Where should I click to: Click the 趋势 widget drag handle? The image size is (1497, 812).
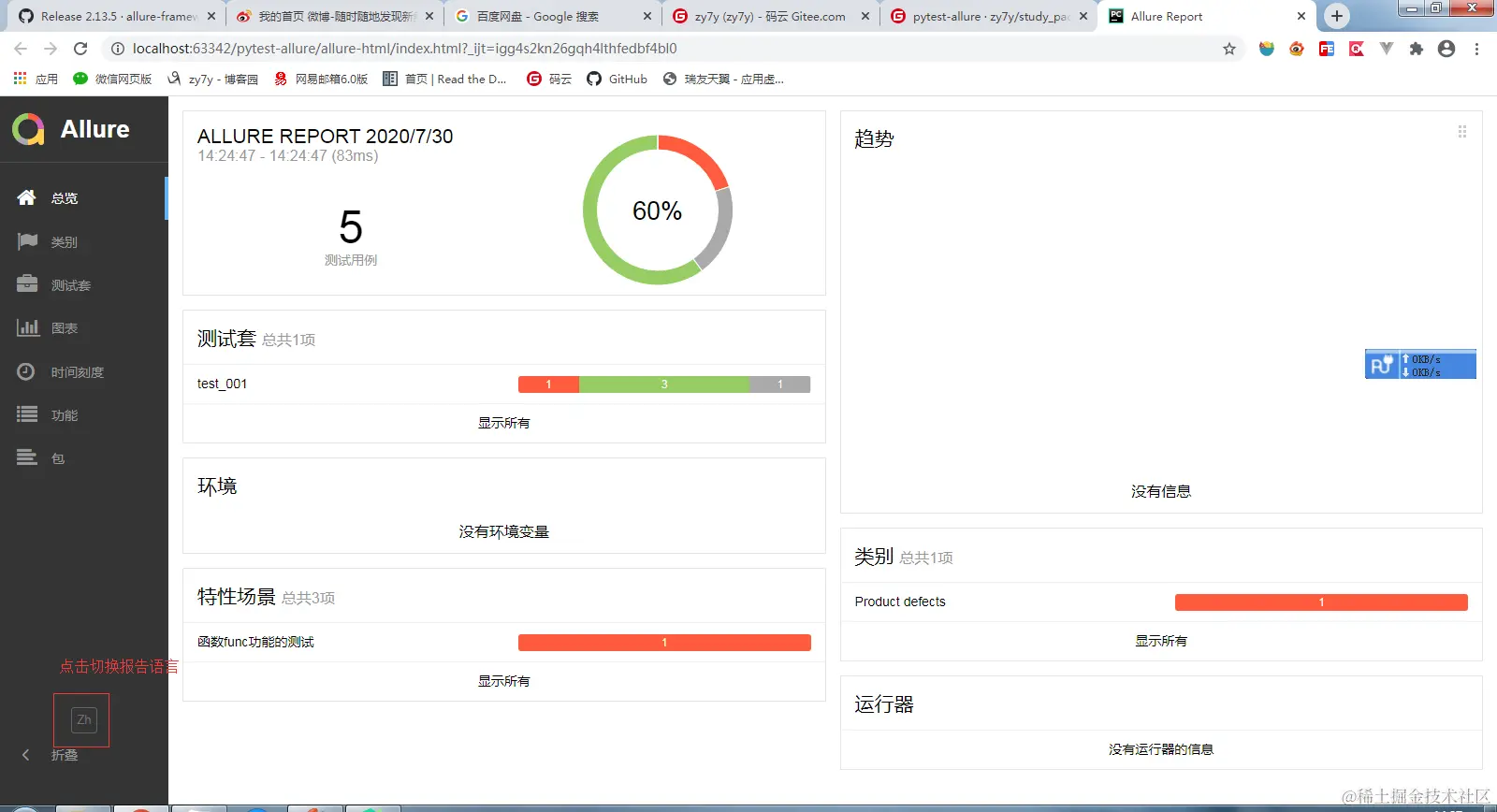(x=1461, y=132)
